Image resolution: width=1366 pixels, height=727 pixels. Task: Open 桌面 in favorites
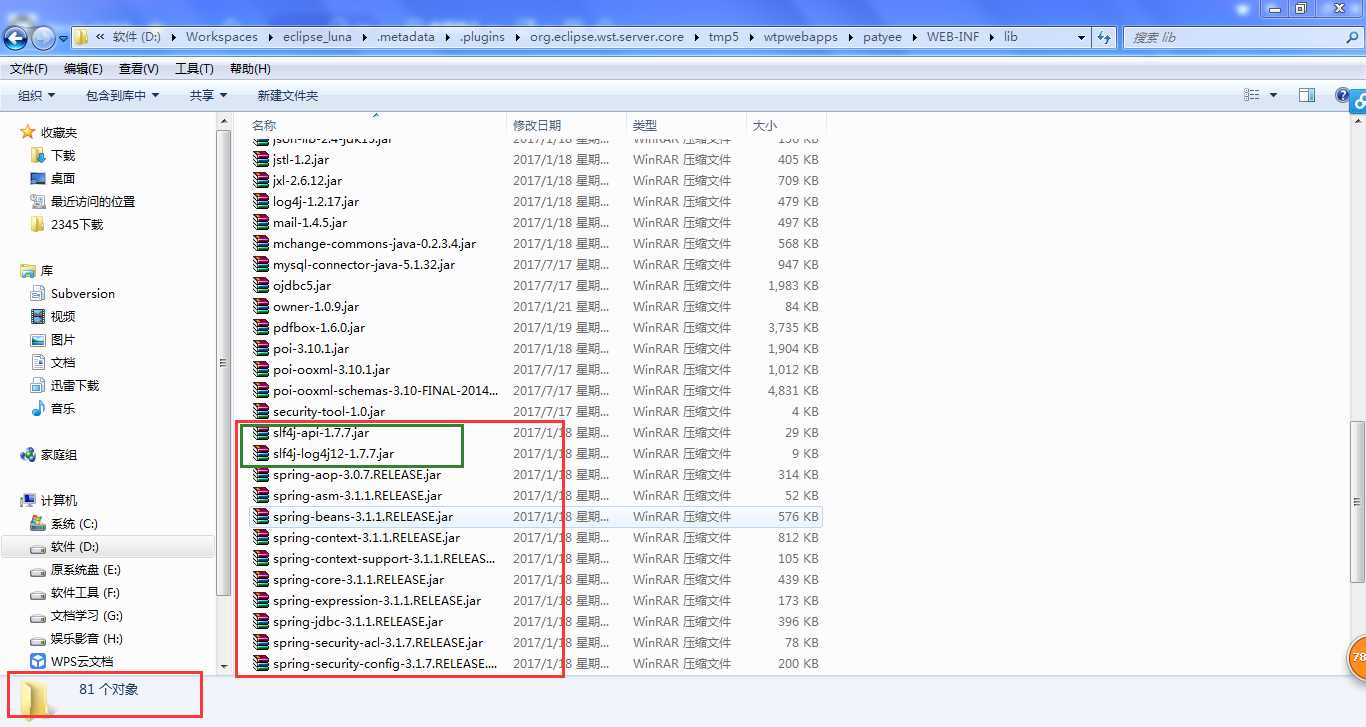[63, 178]
